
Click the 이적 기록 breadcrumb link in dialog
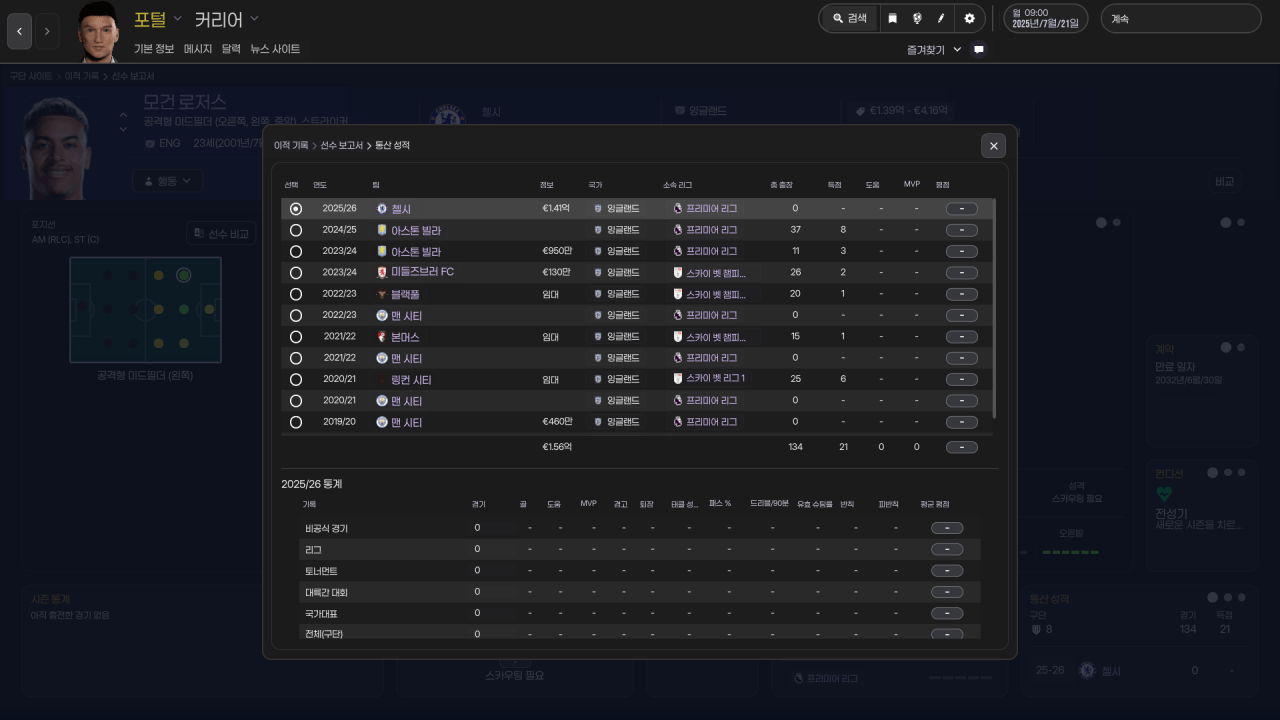(x=291, y=146)
